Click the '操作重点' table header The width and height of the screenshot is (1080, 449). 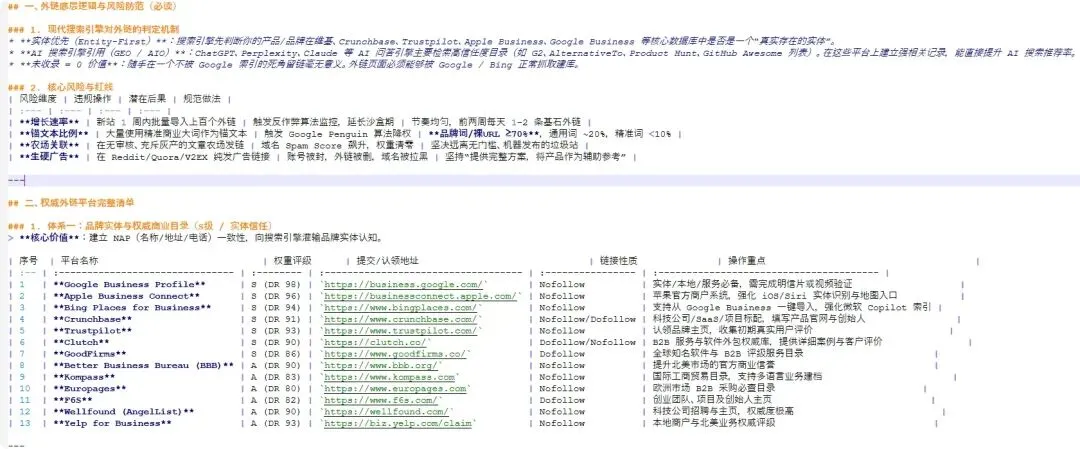747,261
